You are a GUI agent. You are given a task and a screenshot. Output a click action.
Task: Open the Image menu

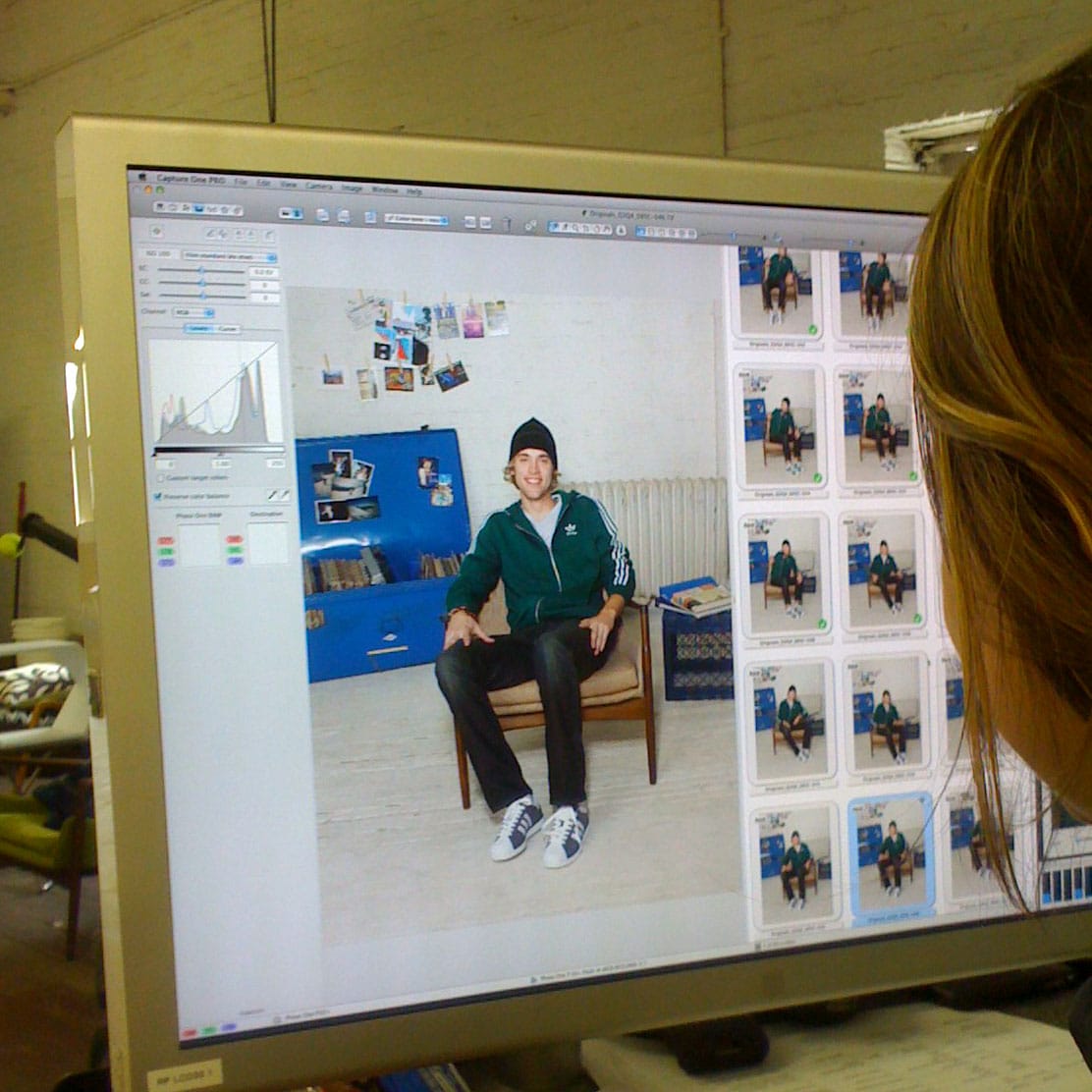[x=351, y=188]
